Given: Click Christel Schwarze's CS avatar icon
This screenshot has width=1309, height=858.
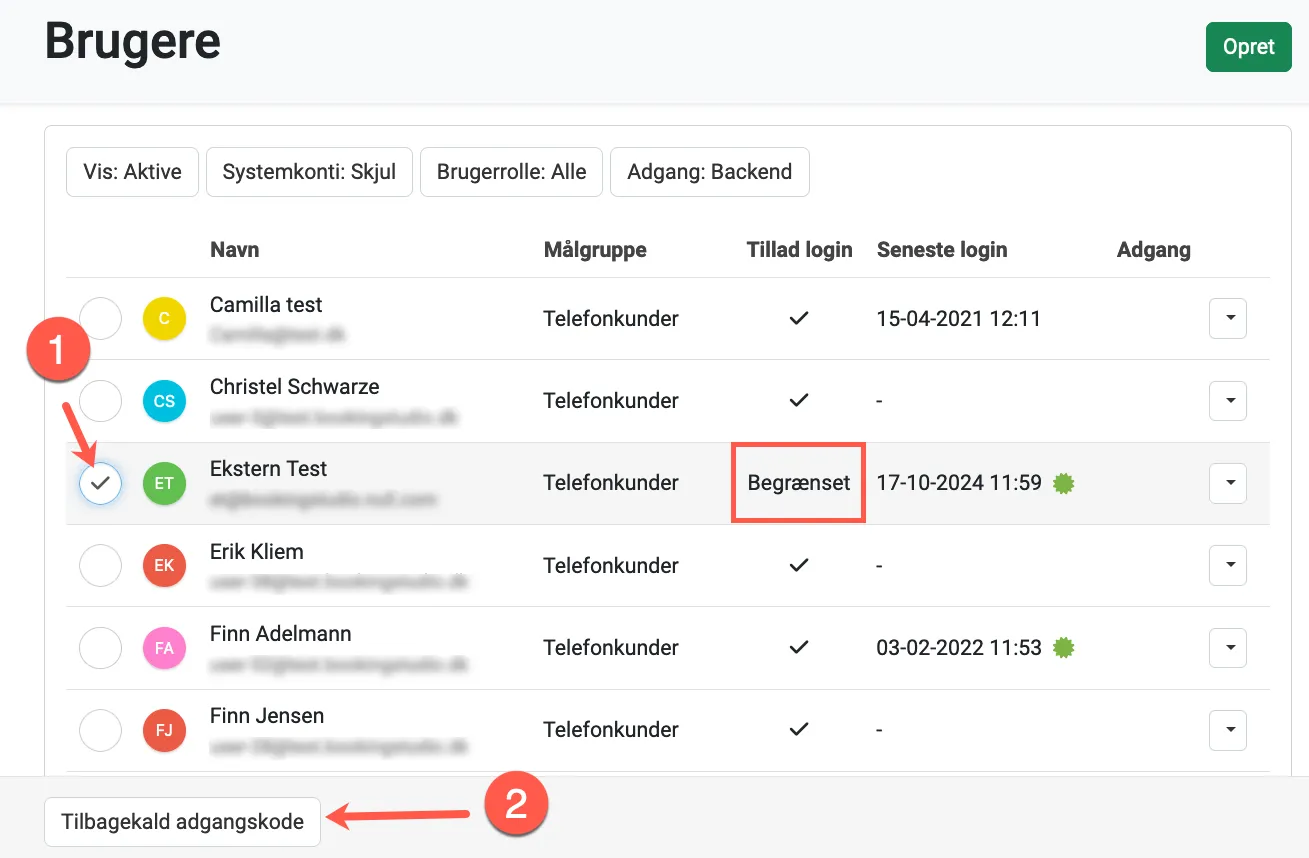Looking at the screenshot, I should click(164, 400).
